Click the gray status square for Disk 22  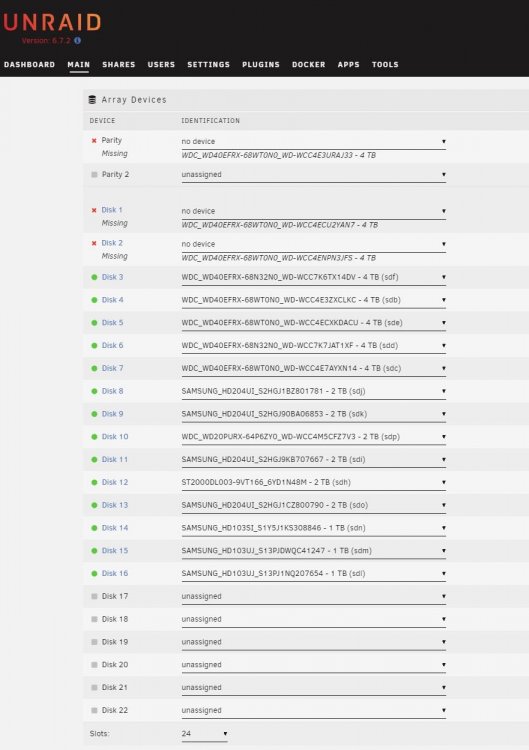point(94,710)
